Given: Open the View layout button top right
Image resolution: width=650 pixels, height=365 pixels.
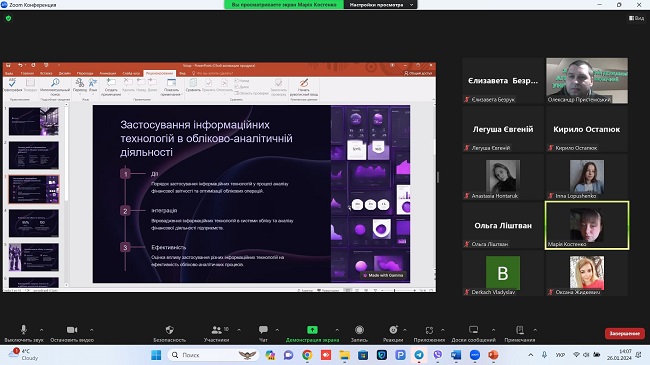Looking at the screenshot, I should click(636, 18).
